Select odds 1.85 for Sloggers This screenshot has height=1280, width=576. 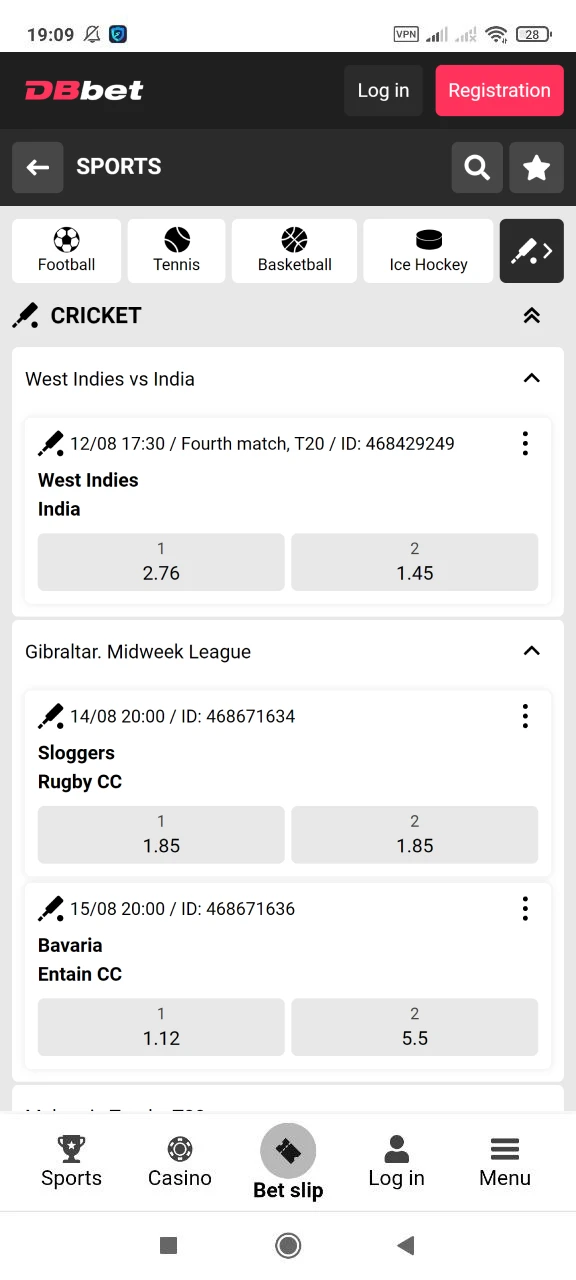tap(160, 835)
